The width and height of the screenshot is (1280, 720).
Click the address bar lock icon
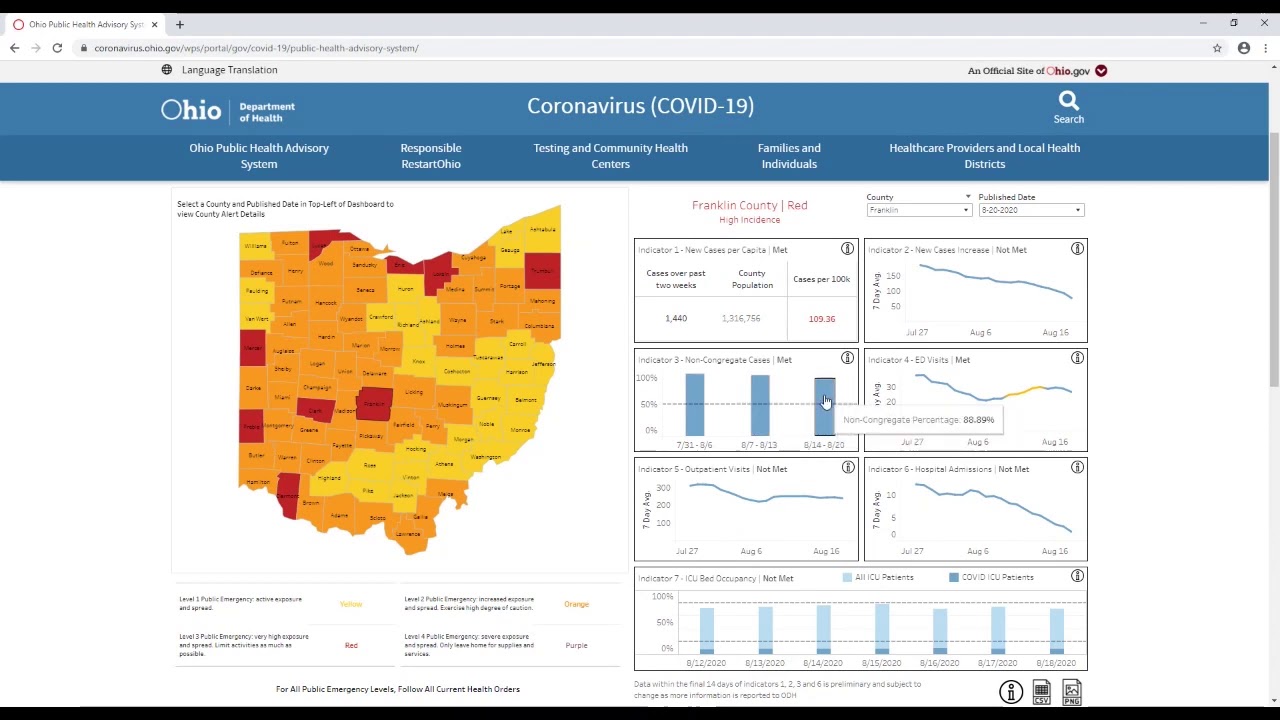point(84,48)
